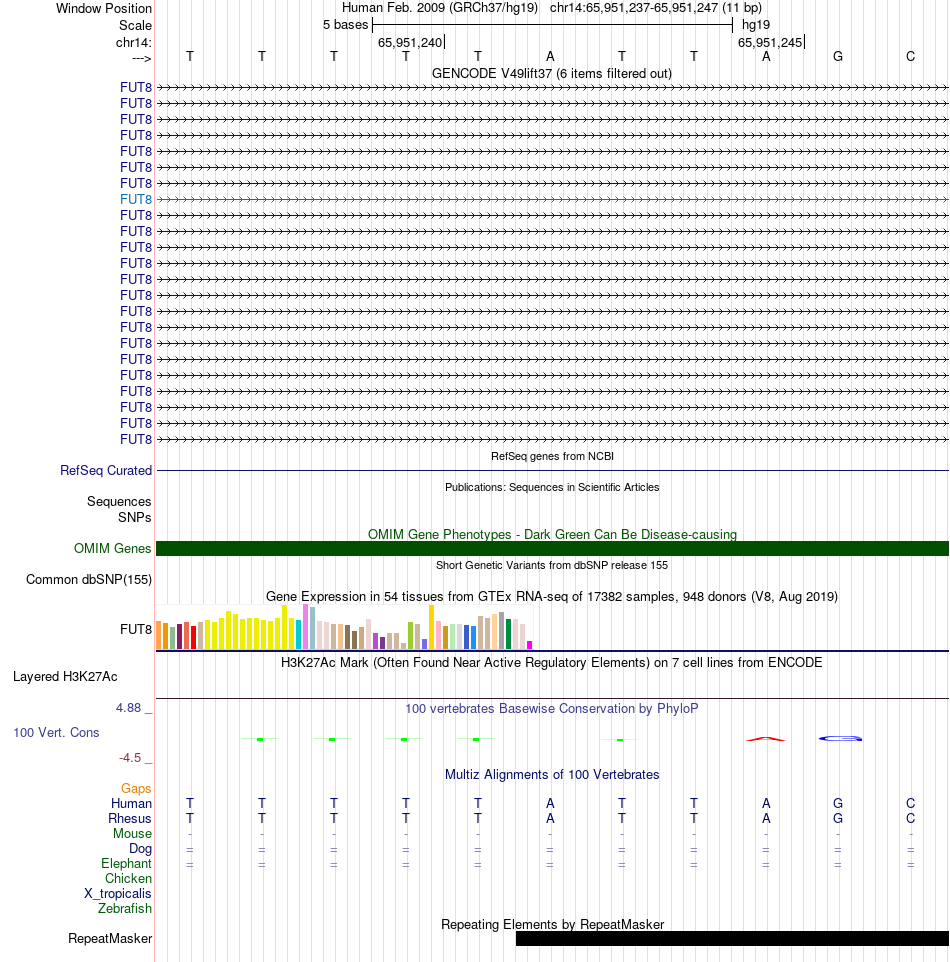Click the Elephant species label
The image size is (950, 962).
click(126, 864)
